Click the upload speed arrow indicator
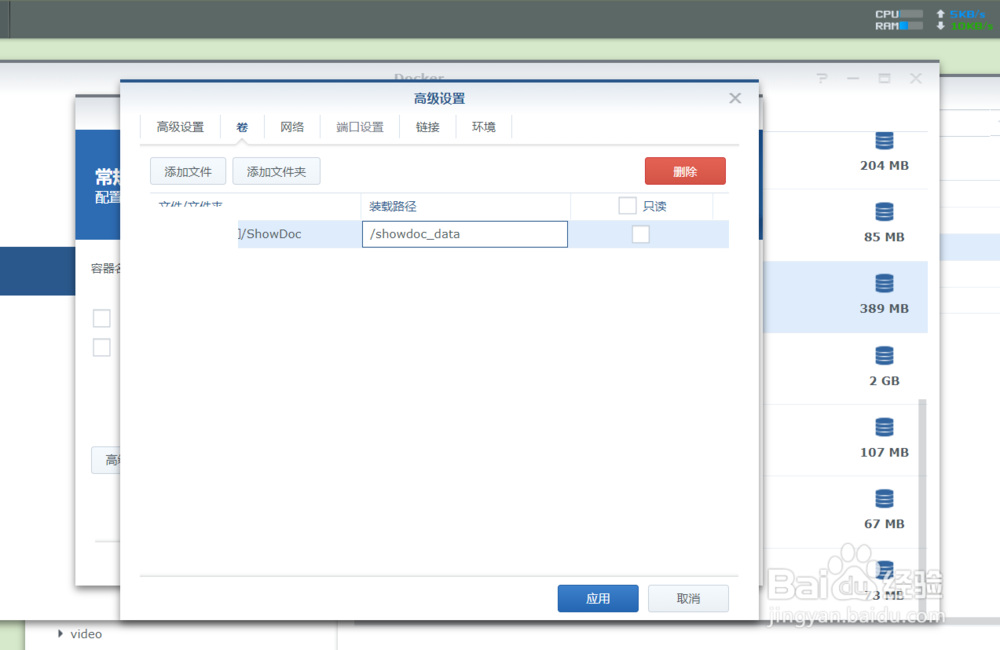The width and height of the screenshot is (1000, 650). pos(940,13)
